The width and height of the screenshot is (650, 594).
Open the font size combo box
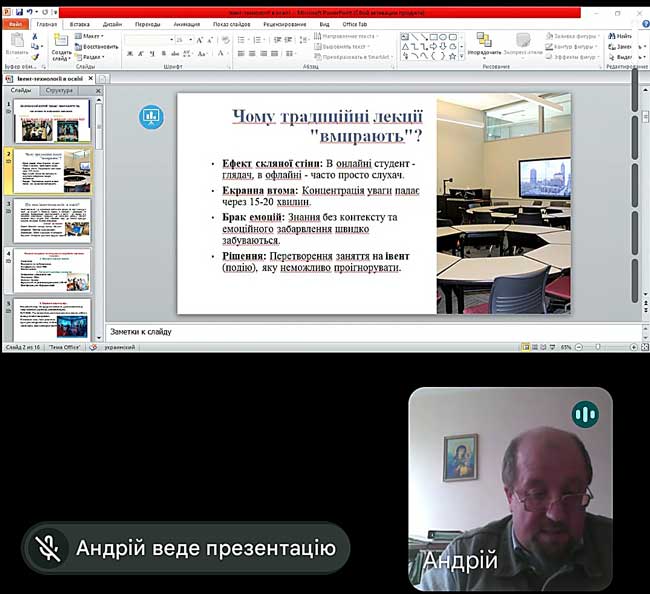[182, 39]
